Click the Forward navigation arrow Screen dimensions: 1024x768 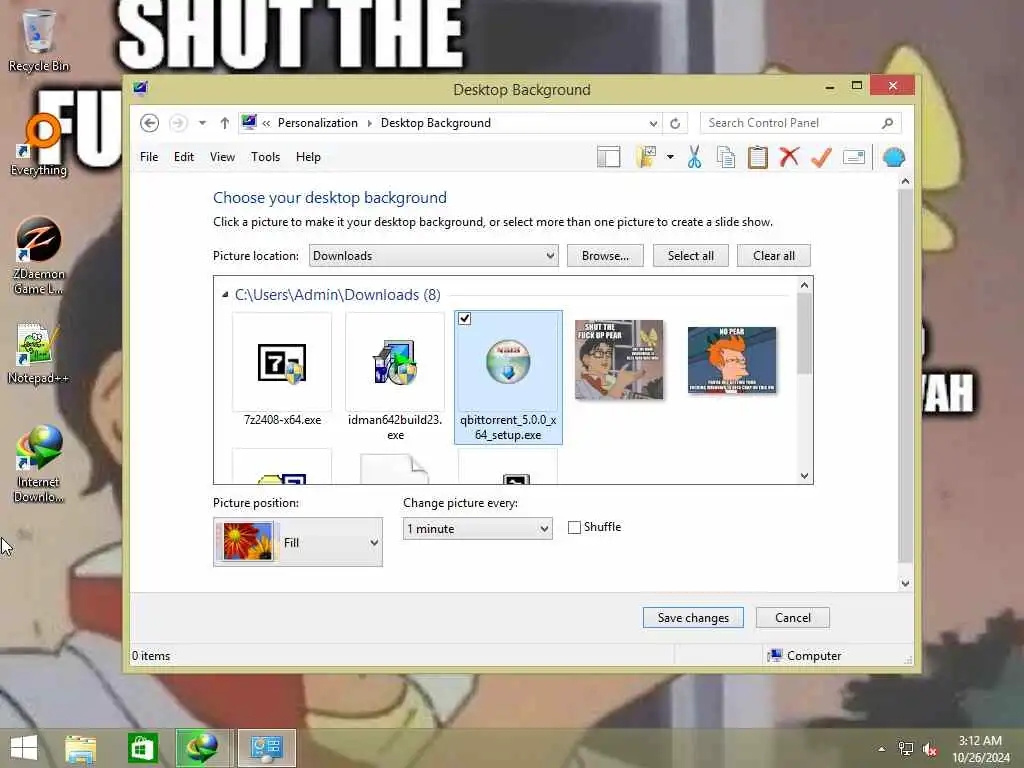(178, 123)
